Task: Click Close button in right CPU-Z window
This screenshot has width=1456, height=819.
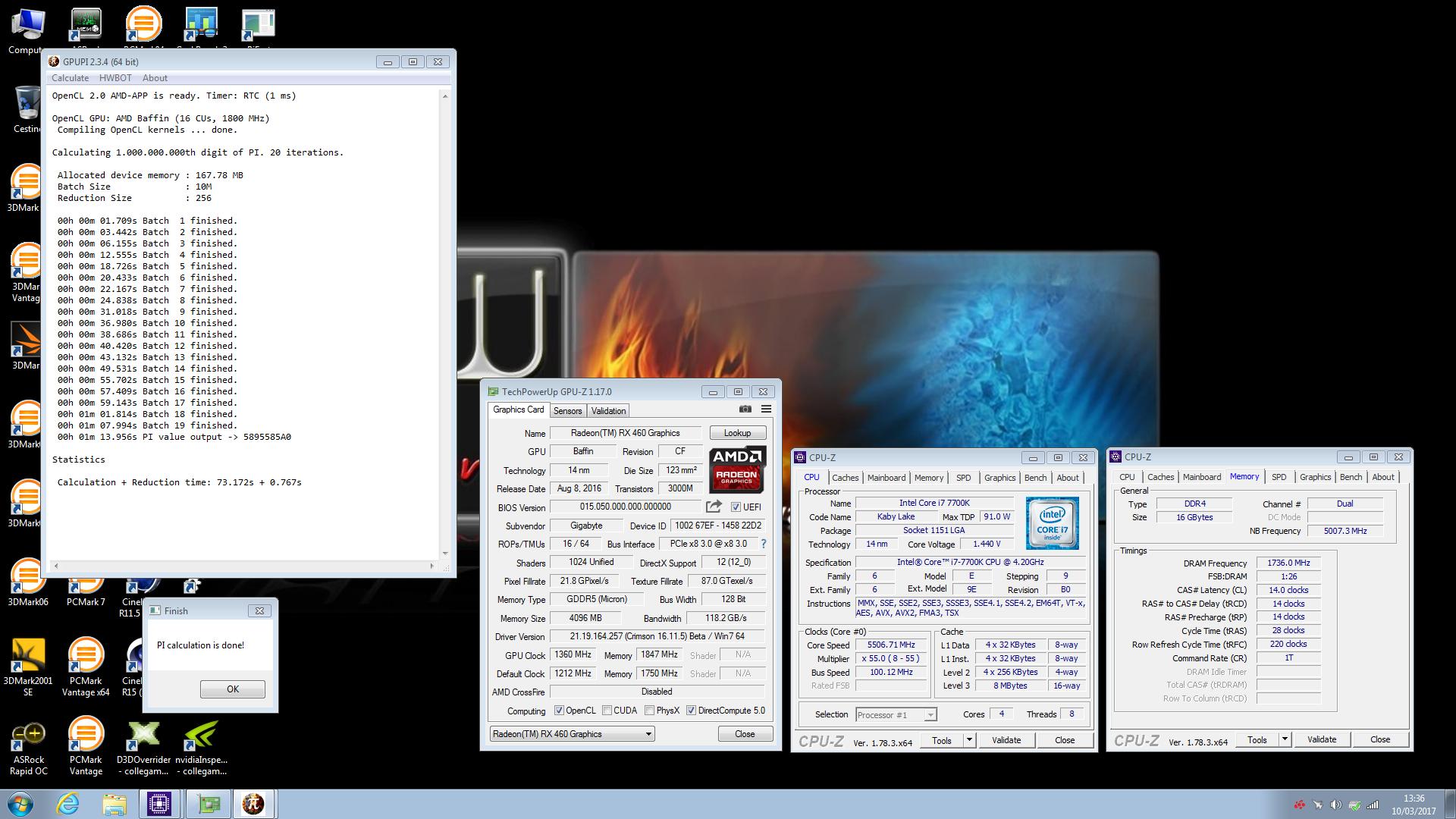Action: pyautogui.click(x=1380, y=739)
